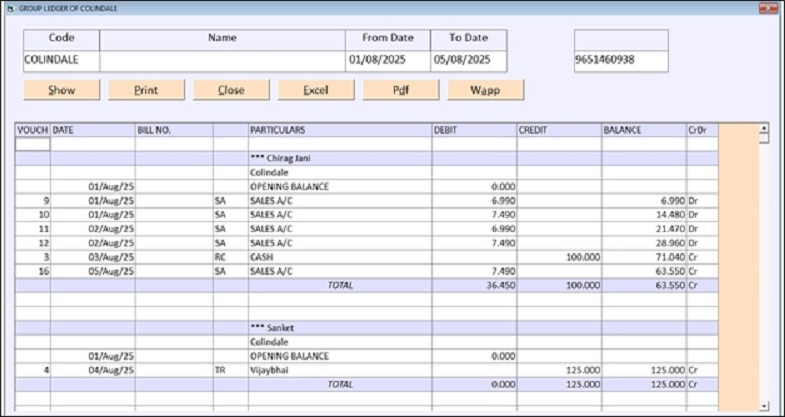Click the scrollbar up arrow

[x=764, y=129]
